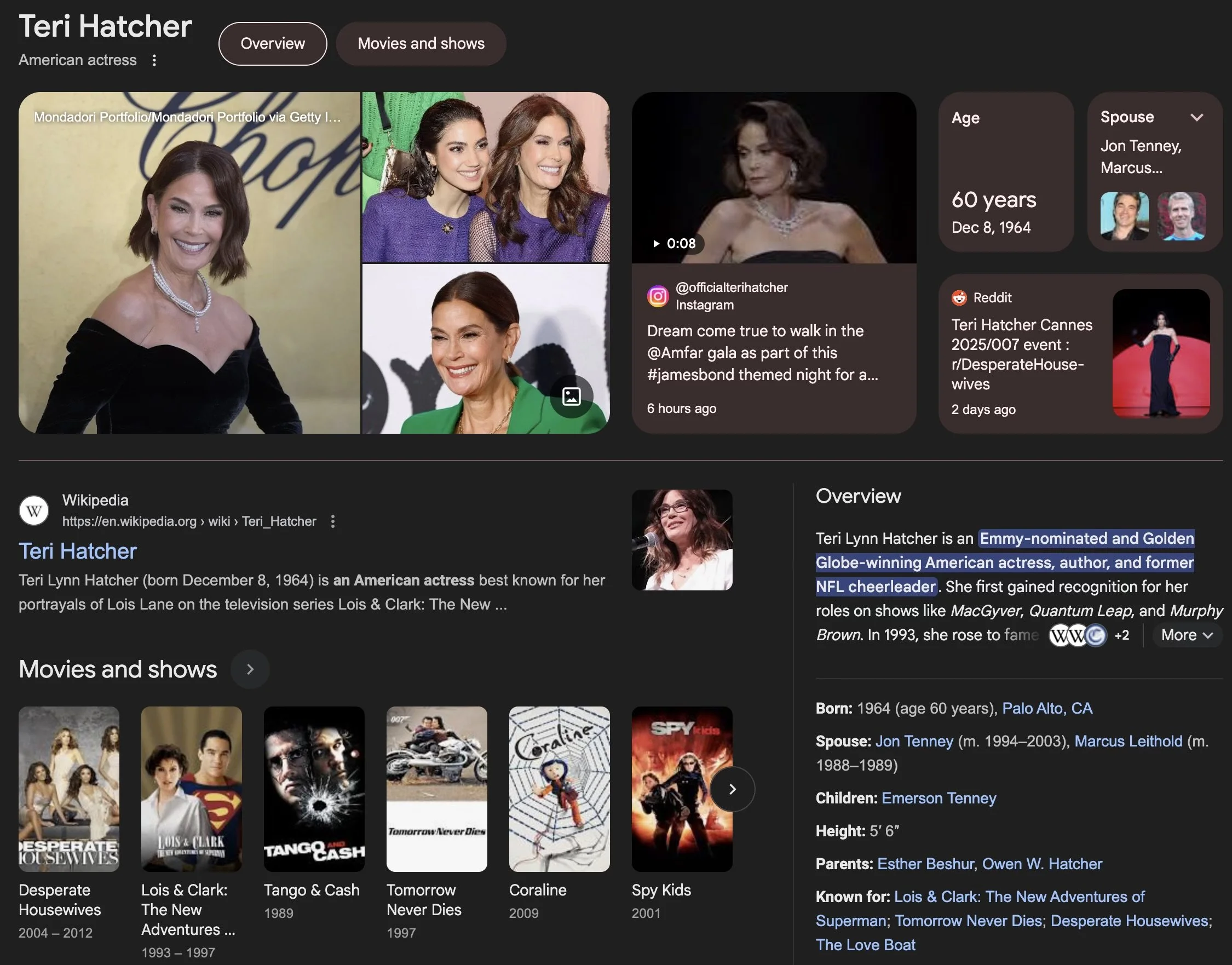1232x965 pixels.
Task: Click the Wikipedia favicon in search result
Action: (x=34, y=511)
